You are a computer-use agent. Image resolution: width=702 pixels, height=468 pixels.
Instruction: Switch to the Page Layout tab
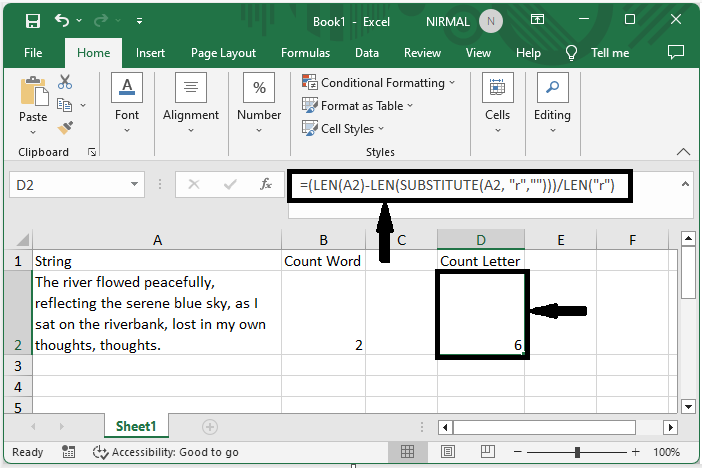tap(223, 53)
